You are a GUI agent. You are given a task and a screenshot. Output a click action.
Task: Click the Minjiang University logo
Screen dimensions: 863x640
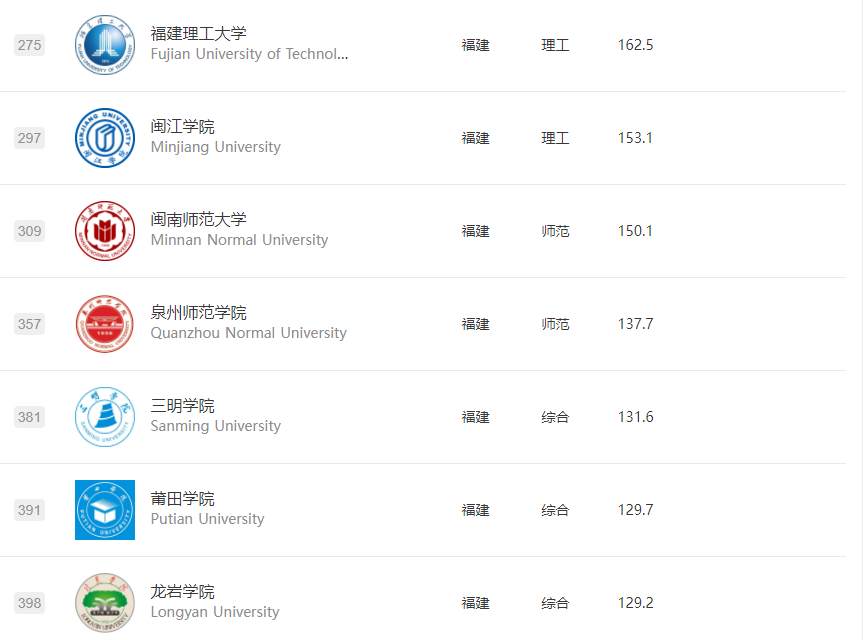coord(105,138)
